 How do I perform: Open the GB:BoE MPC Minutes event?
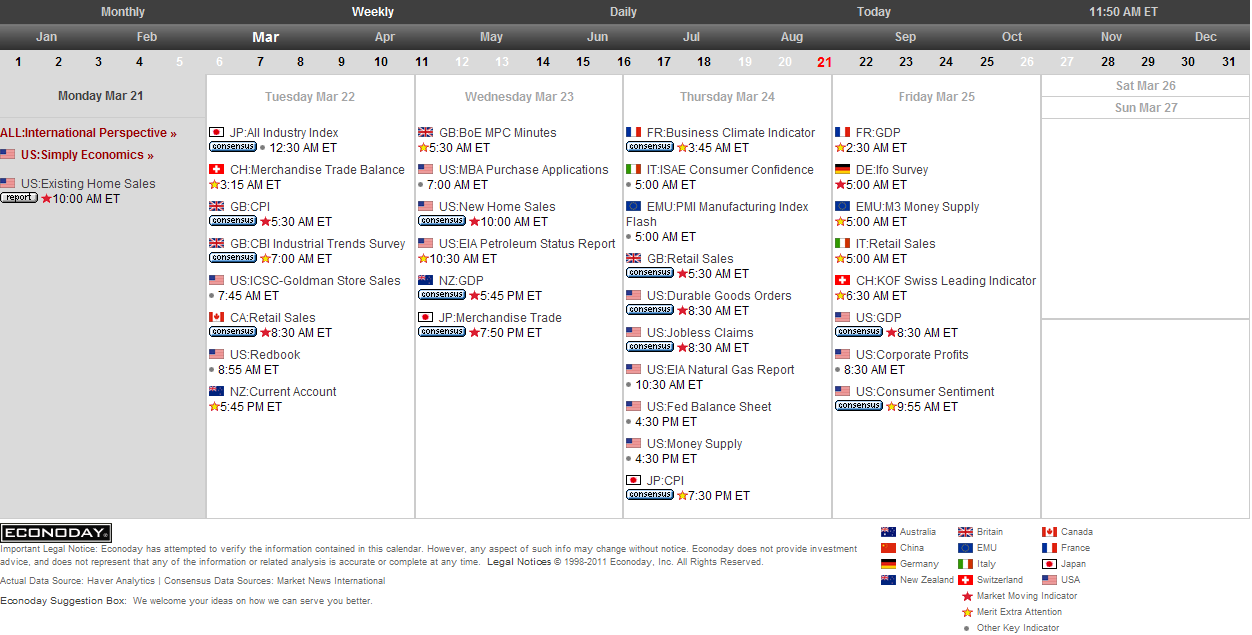click(x=497, y=133)
